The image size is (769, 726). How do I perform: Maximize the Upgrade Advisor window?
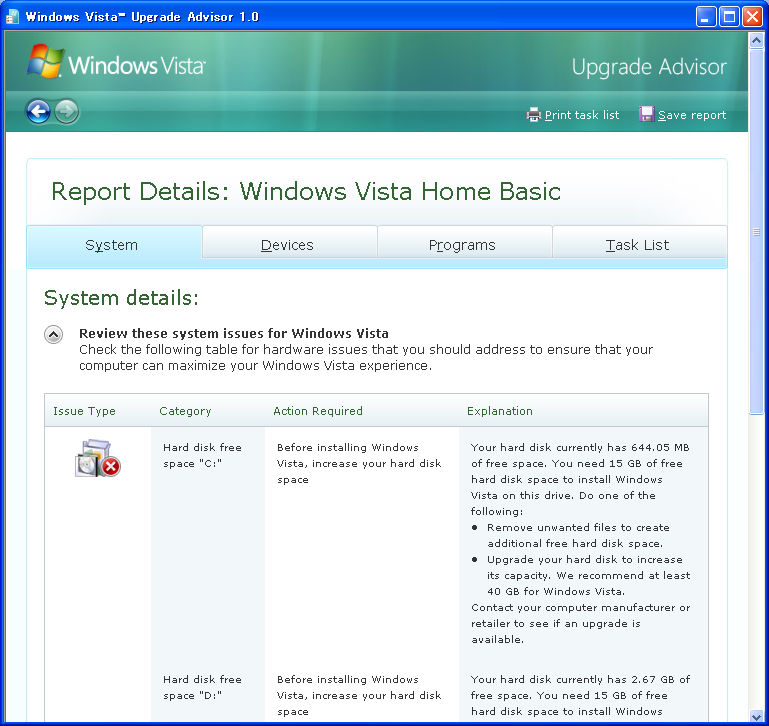(729, 17)
